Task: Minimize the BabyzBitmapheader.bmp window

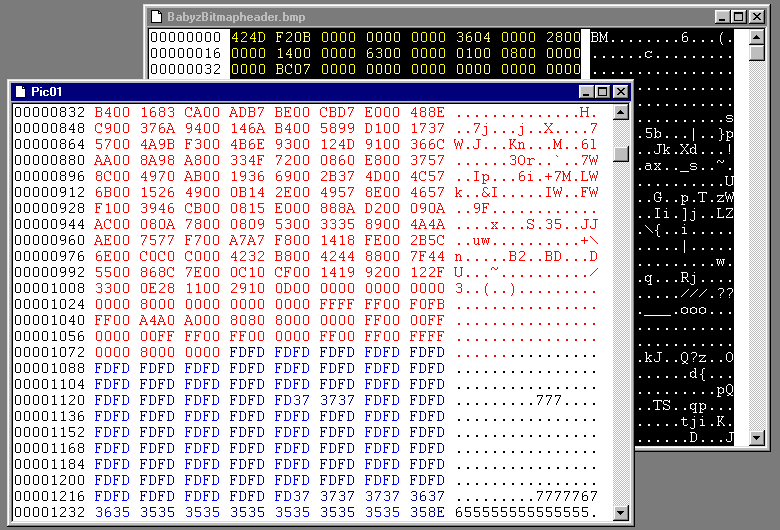Action: [722, 17]
